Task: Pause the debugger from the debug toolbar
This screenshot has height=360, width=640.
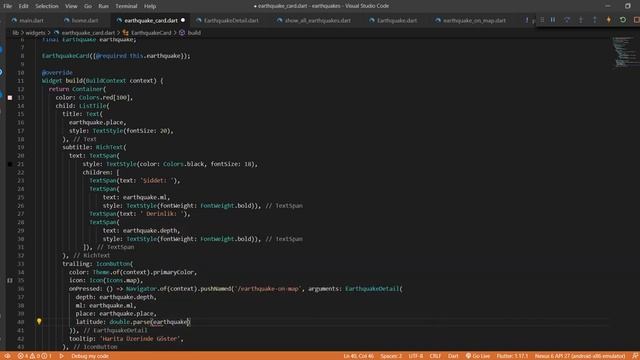Action: (553, 20)
